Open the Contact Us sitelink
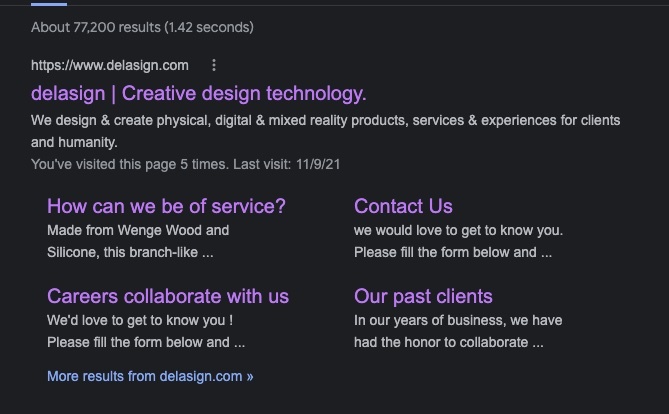Screen dimensions: 669x414 pyautogui.click(x=403, y=206)
